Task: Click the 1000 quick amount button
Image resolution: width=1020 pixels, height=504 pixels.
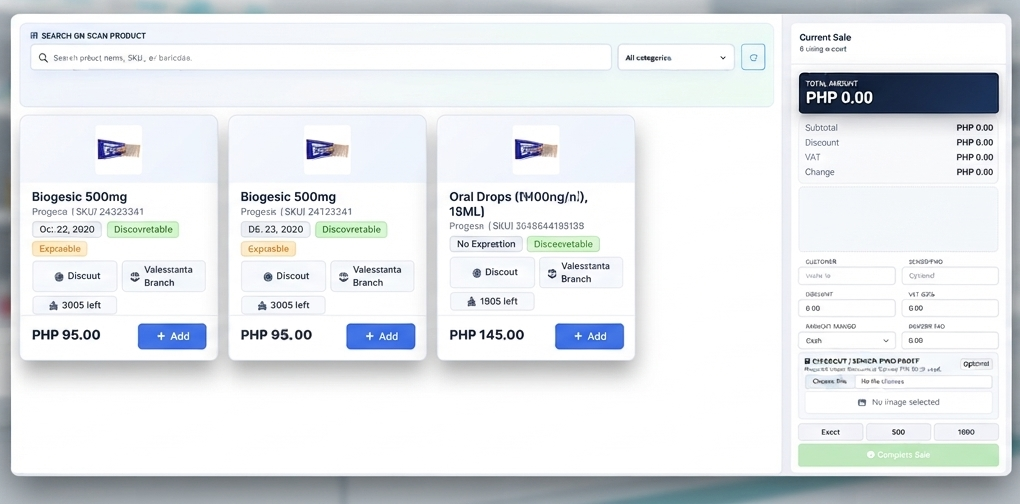Action: [x=966, y=432]
